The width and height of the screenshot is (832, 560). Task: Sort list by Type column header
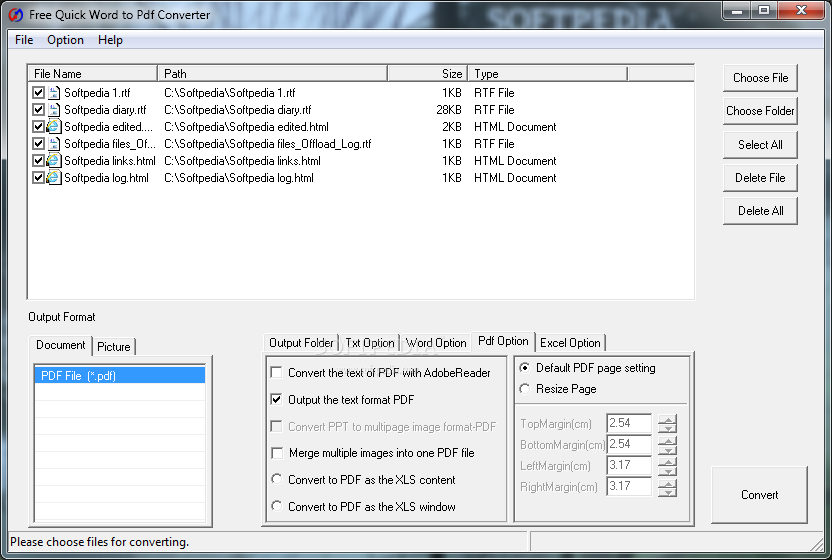pos(548,74)
